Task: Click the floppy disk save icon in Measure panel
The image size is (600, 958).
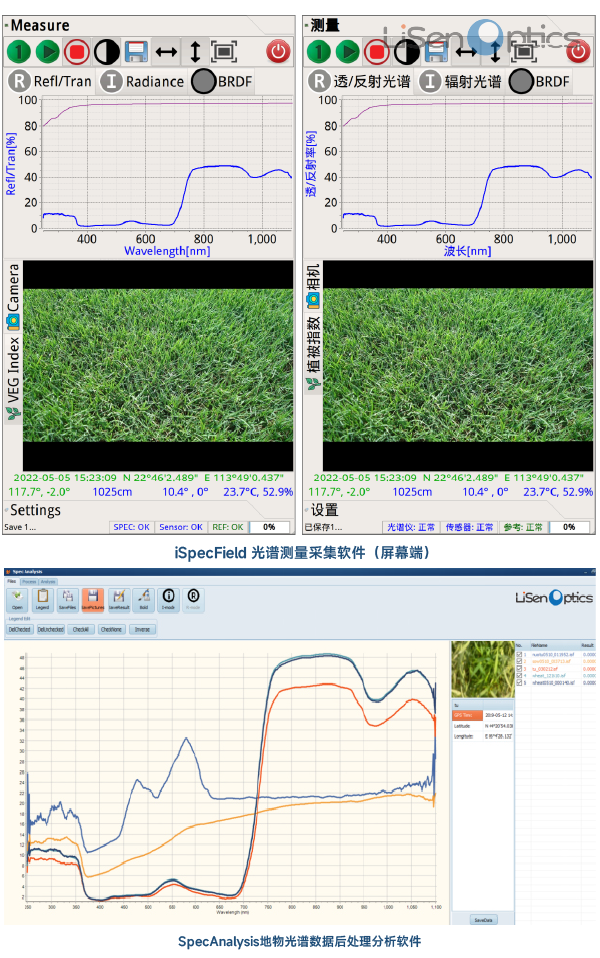Action: pos(136,52)
